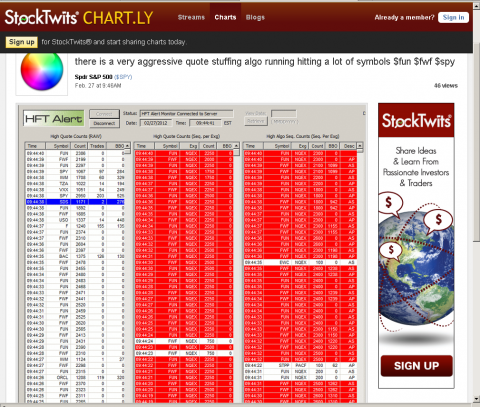Click the HFT Alert logo in chart

point(54,118)
